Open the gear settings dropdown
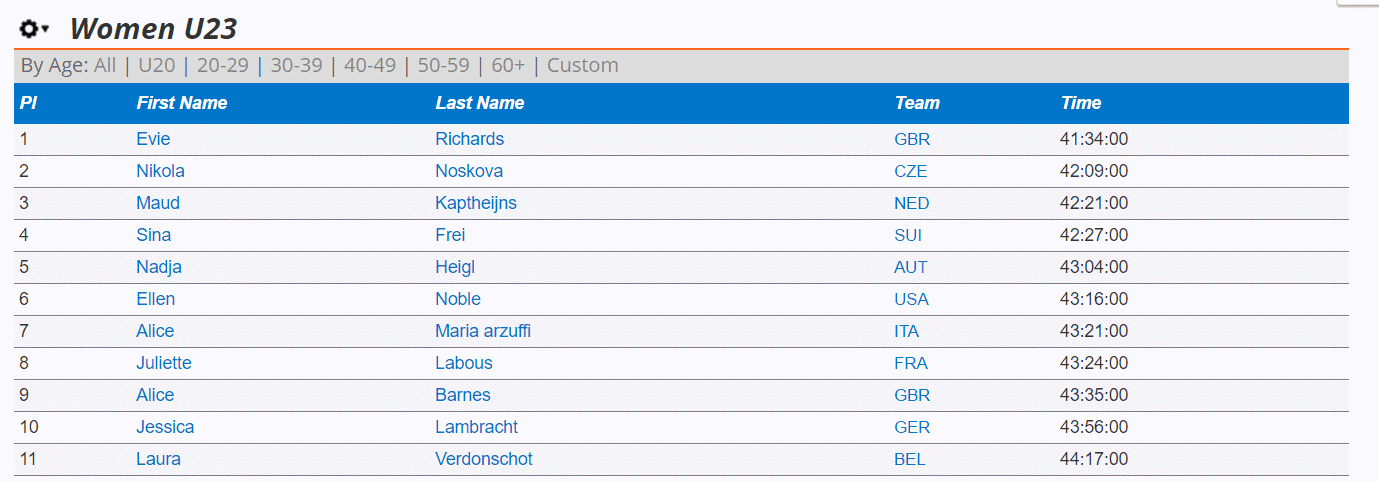The height and width of the screenshot is (481, 1379). [x=33, y=30]
